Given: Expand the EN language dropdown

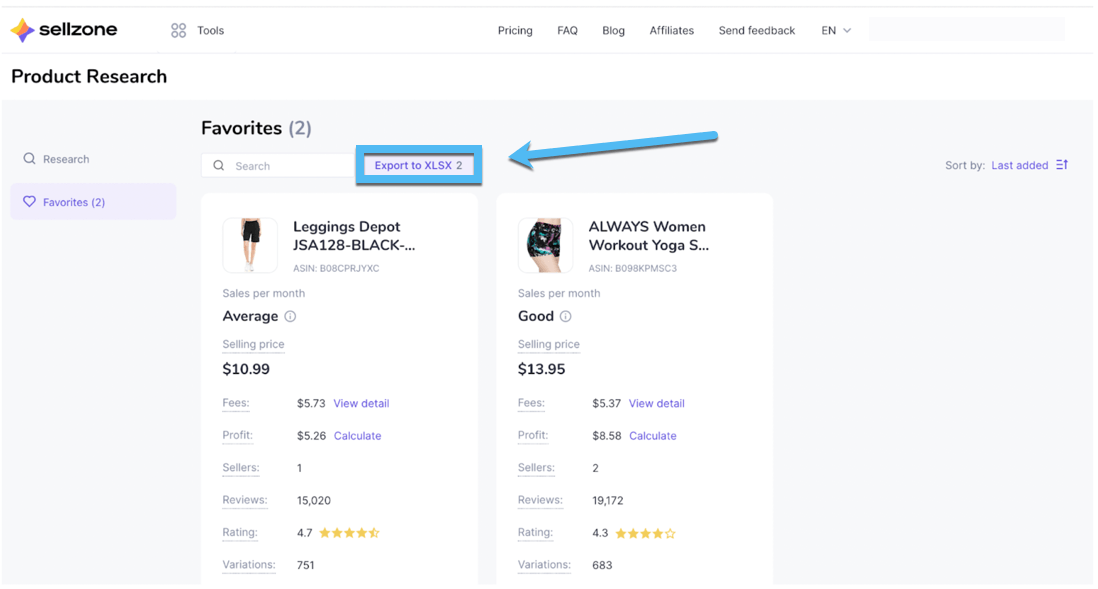Looking at the screenshot, I should coord(836,31).
